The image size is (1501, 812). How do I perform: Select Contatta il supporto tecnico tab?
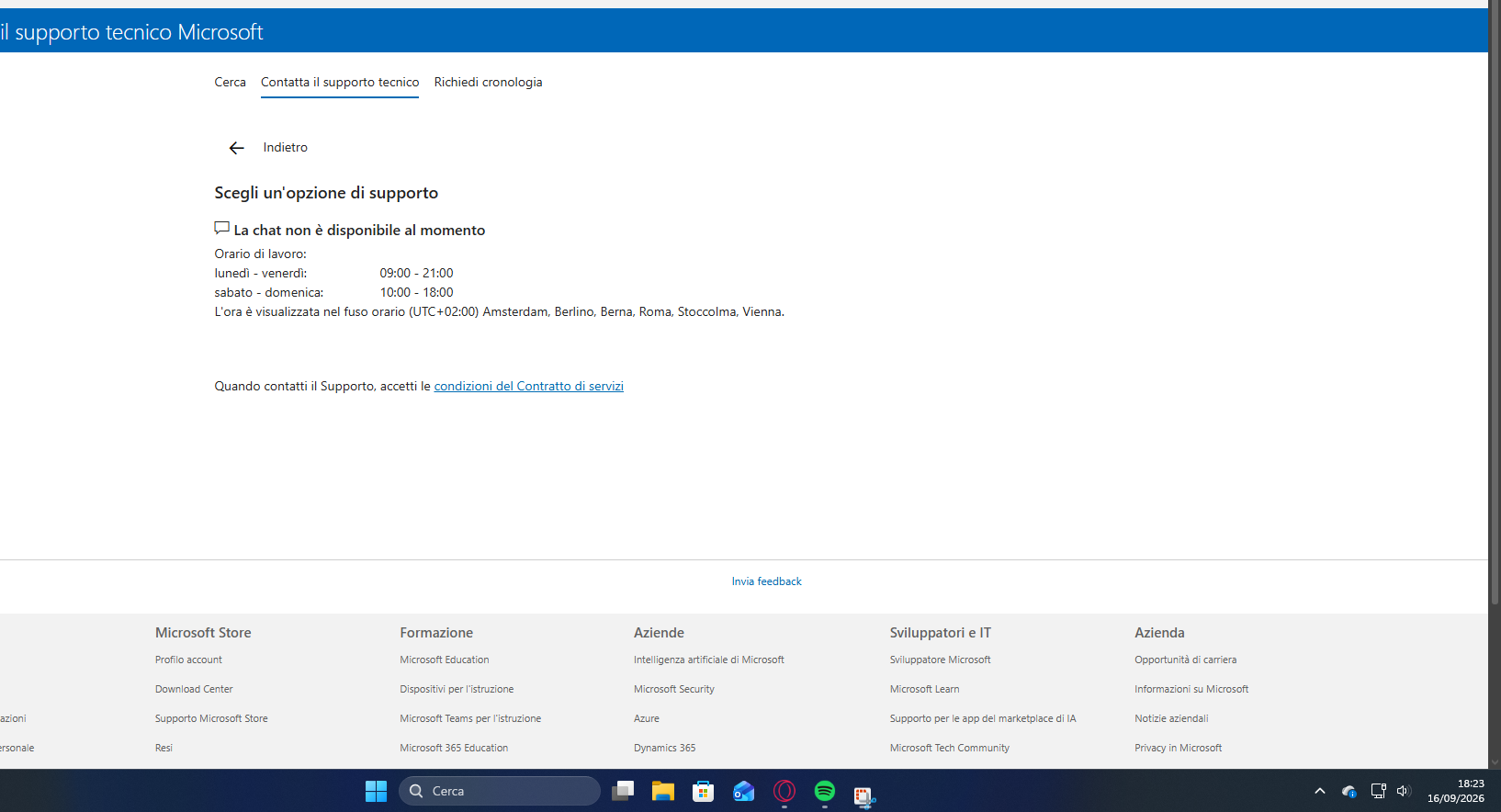pyautogui.click(x=340, y=82)
